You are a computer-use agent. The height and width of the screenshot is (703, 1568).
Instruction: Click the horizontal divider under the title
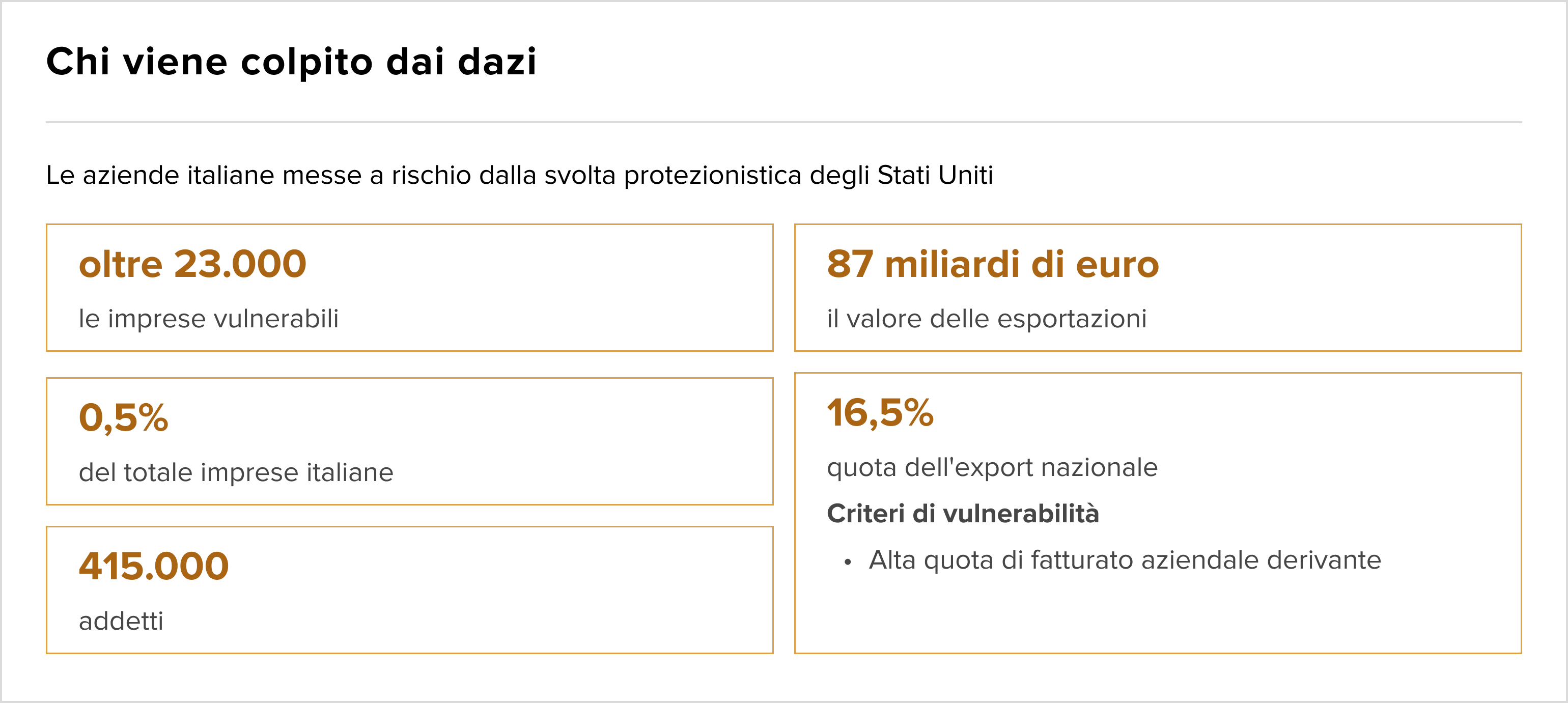point(784,122)
